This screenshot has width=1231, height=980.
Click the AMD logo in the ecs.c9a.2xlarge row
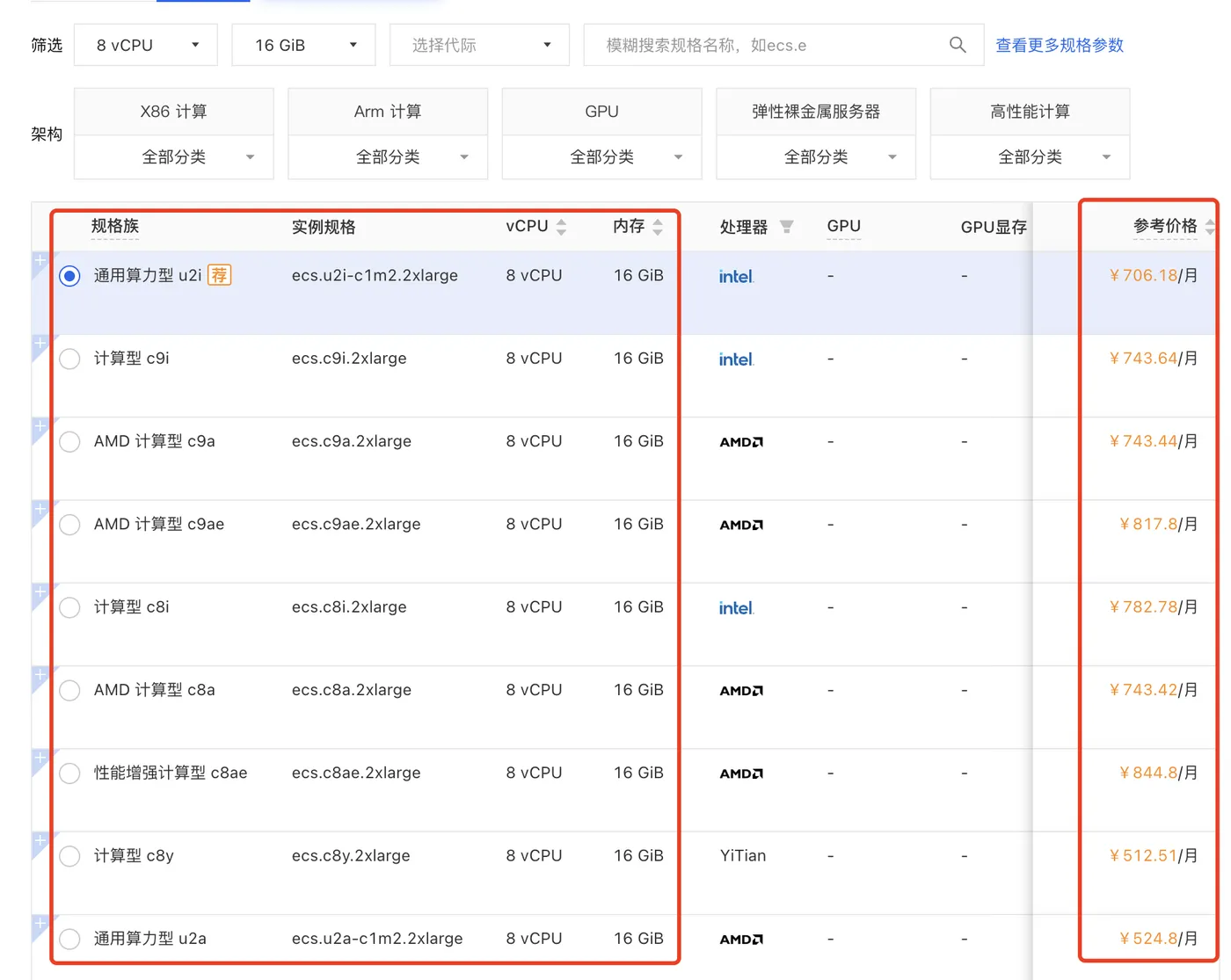coord(741,442)
